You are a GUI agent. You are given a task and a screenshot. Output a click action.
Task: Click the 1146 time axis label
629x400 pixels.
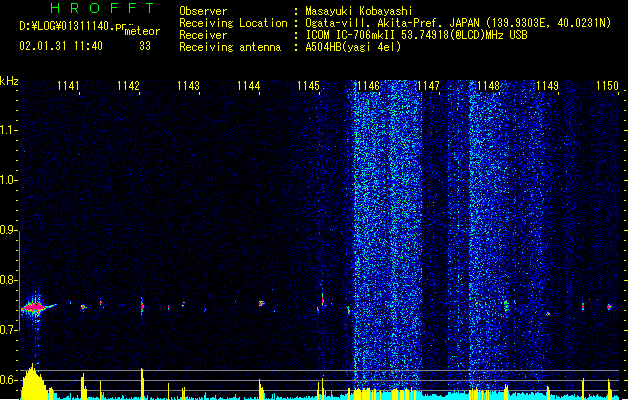click(x=368, y=86)
